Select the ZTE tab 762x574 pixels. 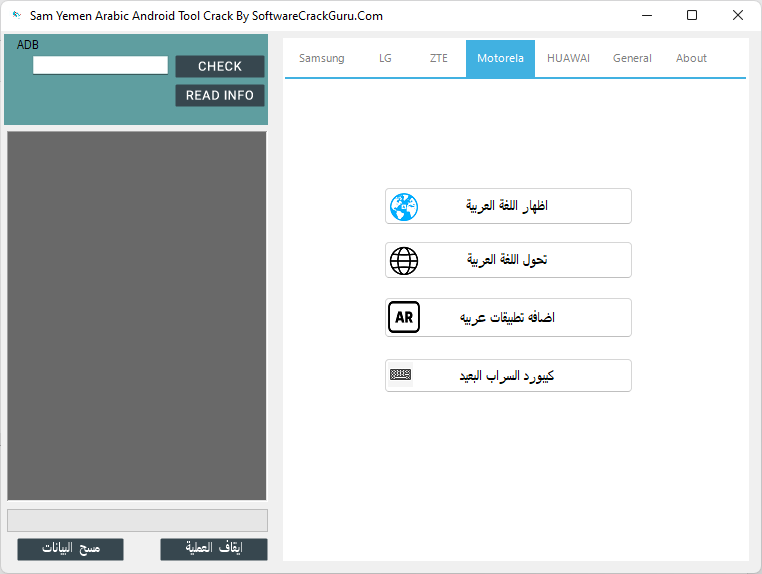(x=439, y=58)
